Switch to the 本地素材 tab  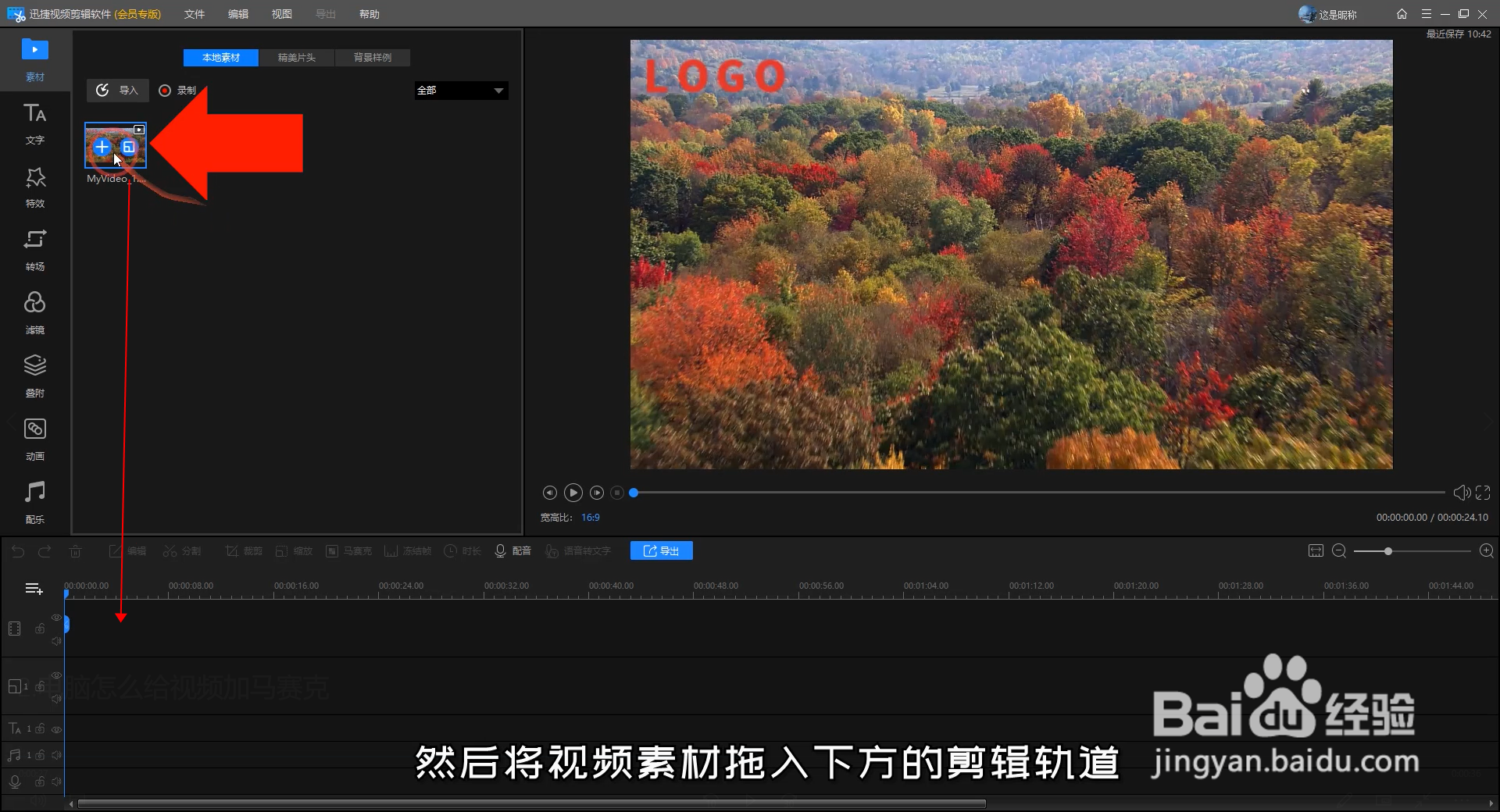click(221, 58)
